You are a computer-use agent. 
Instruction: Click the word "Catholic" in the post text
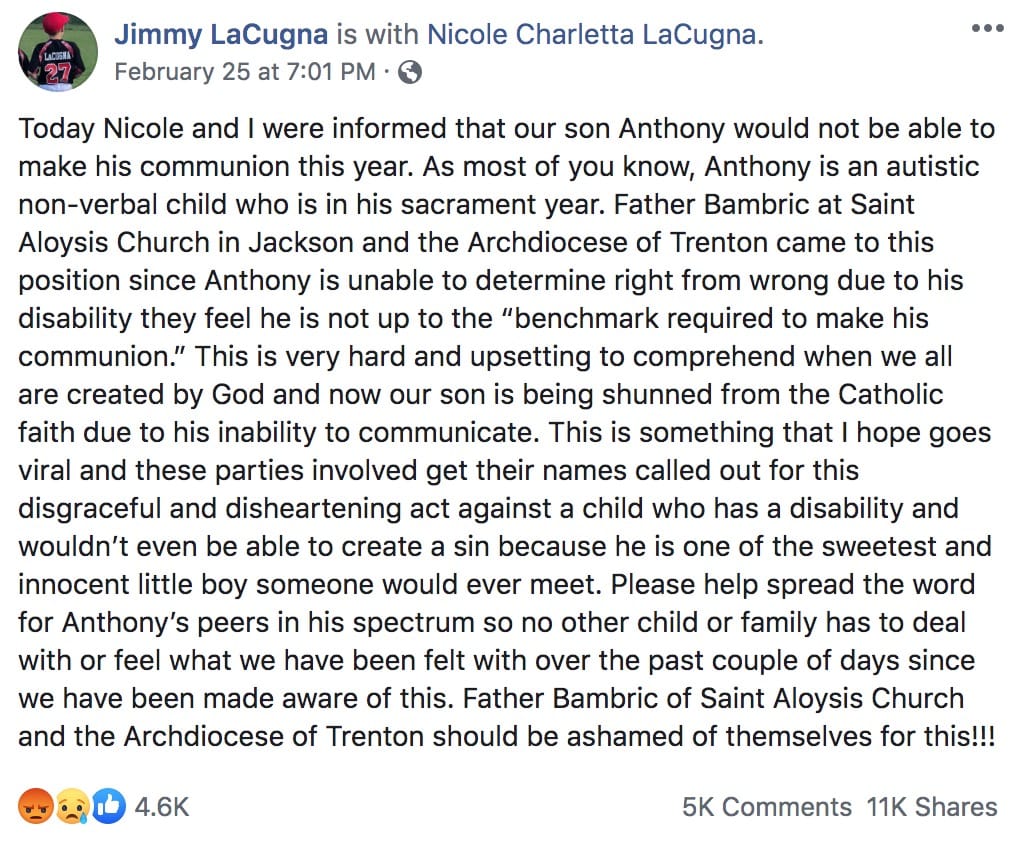click(891, 394)
